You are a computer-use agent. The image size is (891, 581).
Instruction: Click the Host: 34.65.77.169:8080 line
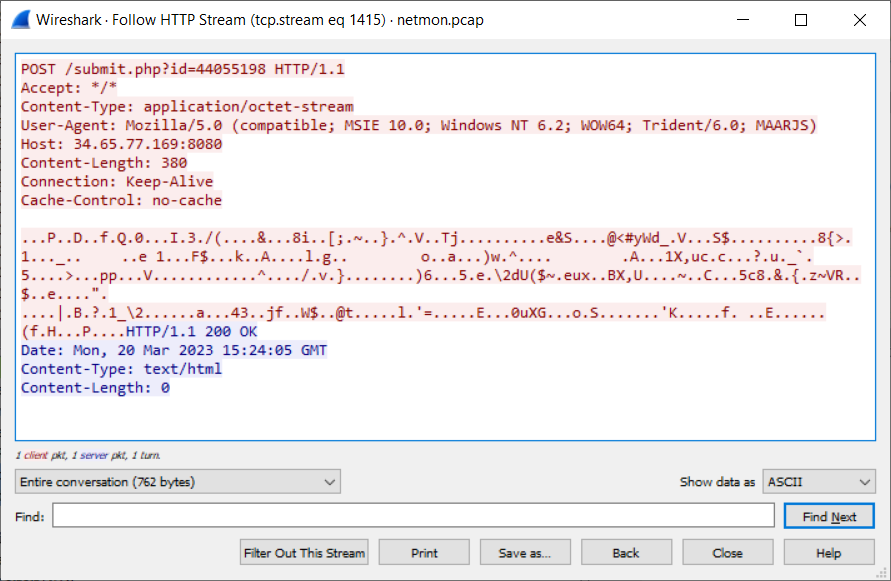click(x=122, y=144)
